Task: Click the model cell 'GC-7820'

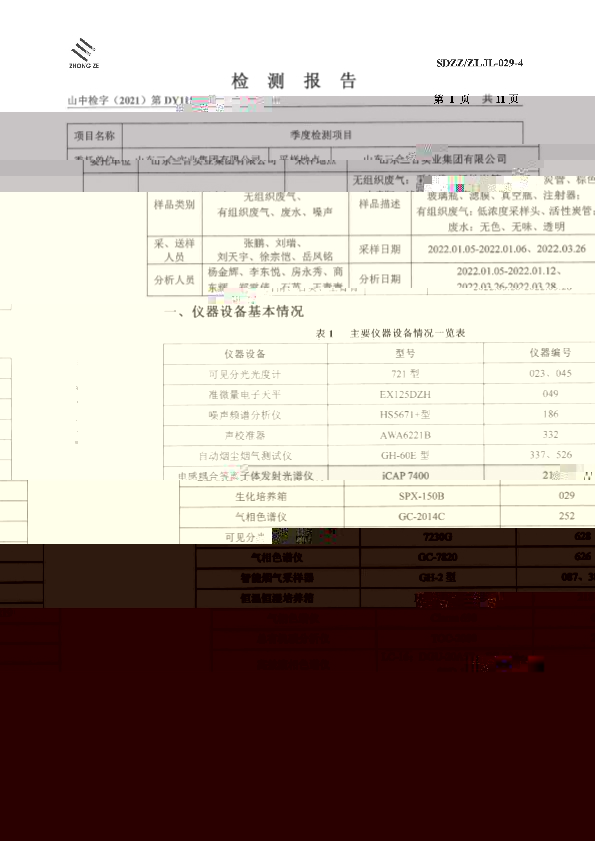Action: [x=437, y=557]
